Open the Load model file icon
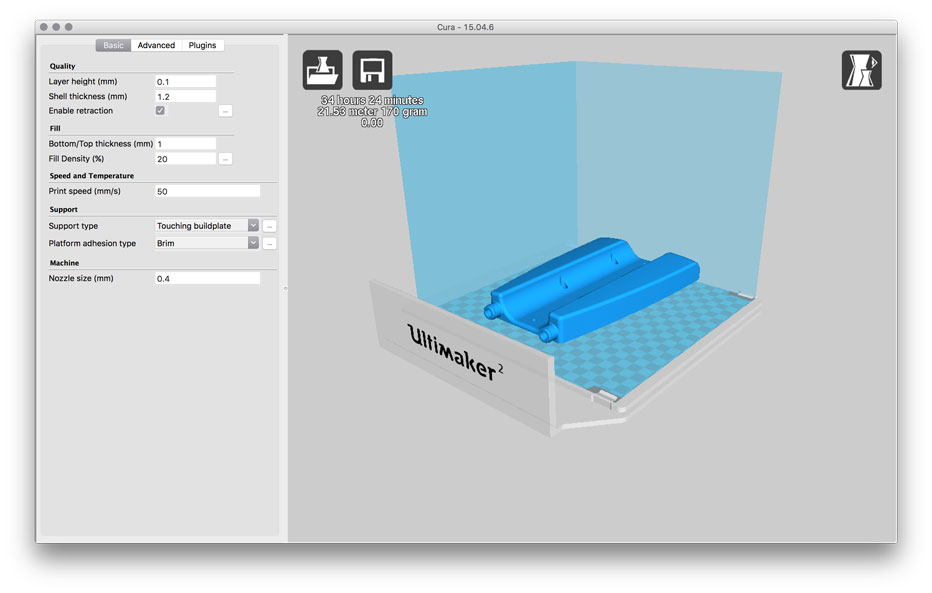 click(x=322, y=70)
